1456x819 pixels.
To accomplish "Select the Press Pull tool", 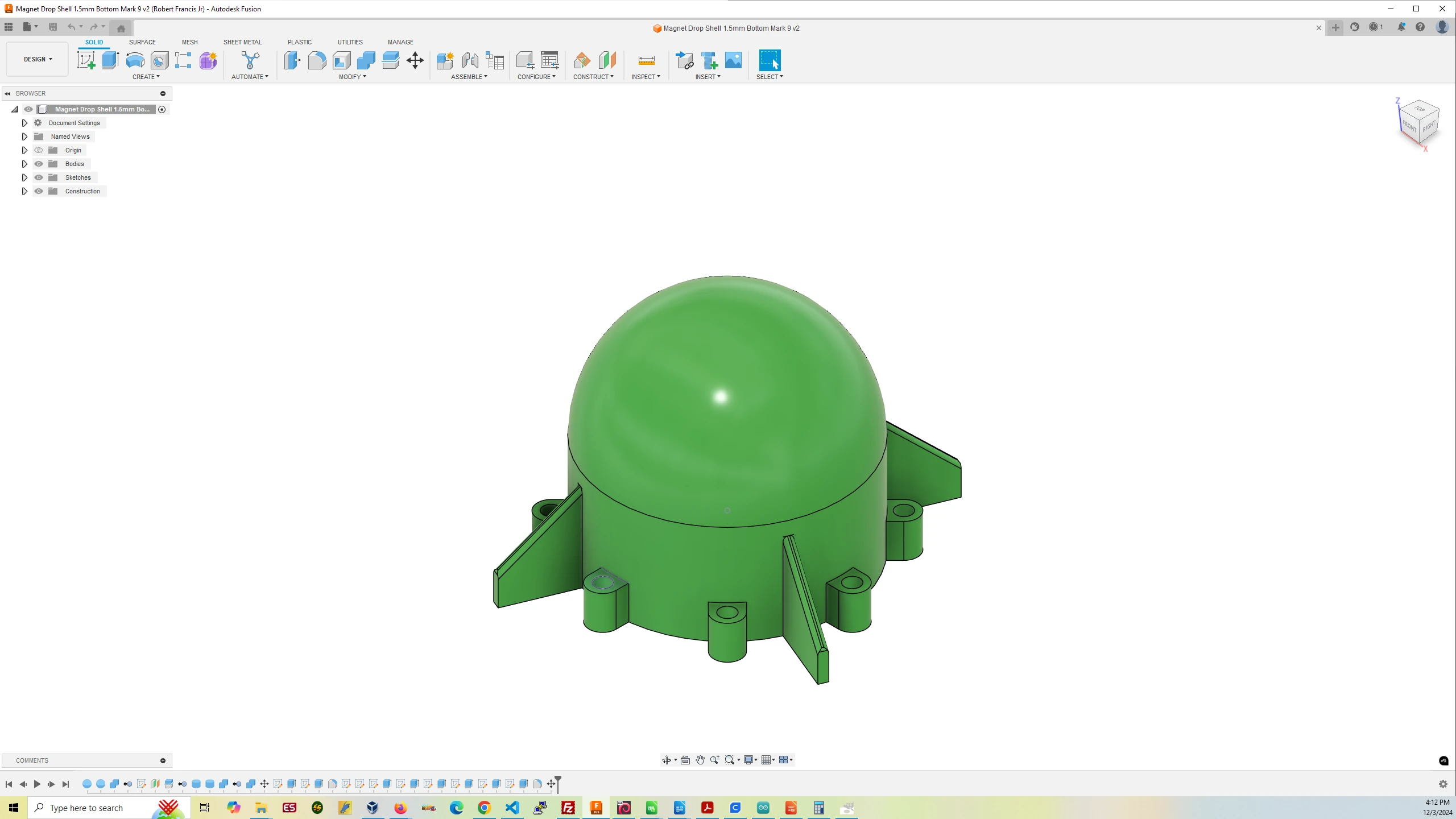I will [292, 60].
